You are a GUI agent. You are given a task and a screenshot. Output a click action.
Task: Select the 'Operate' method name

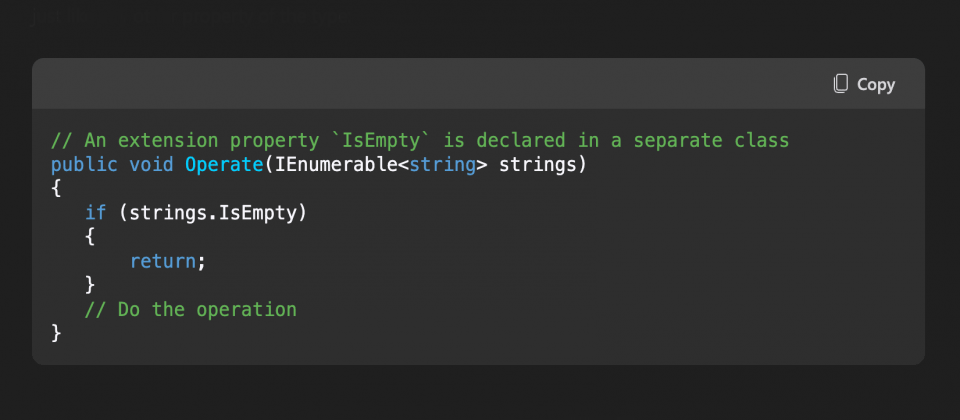click(x=224, y=165)
